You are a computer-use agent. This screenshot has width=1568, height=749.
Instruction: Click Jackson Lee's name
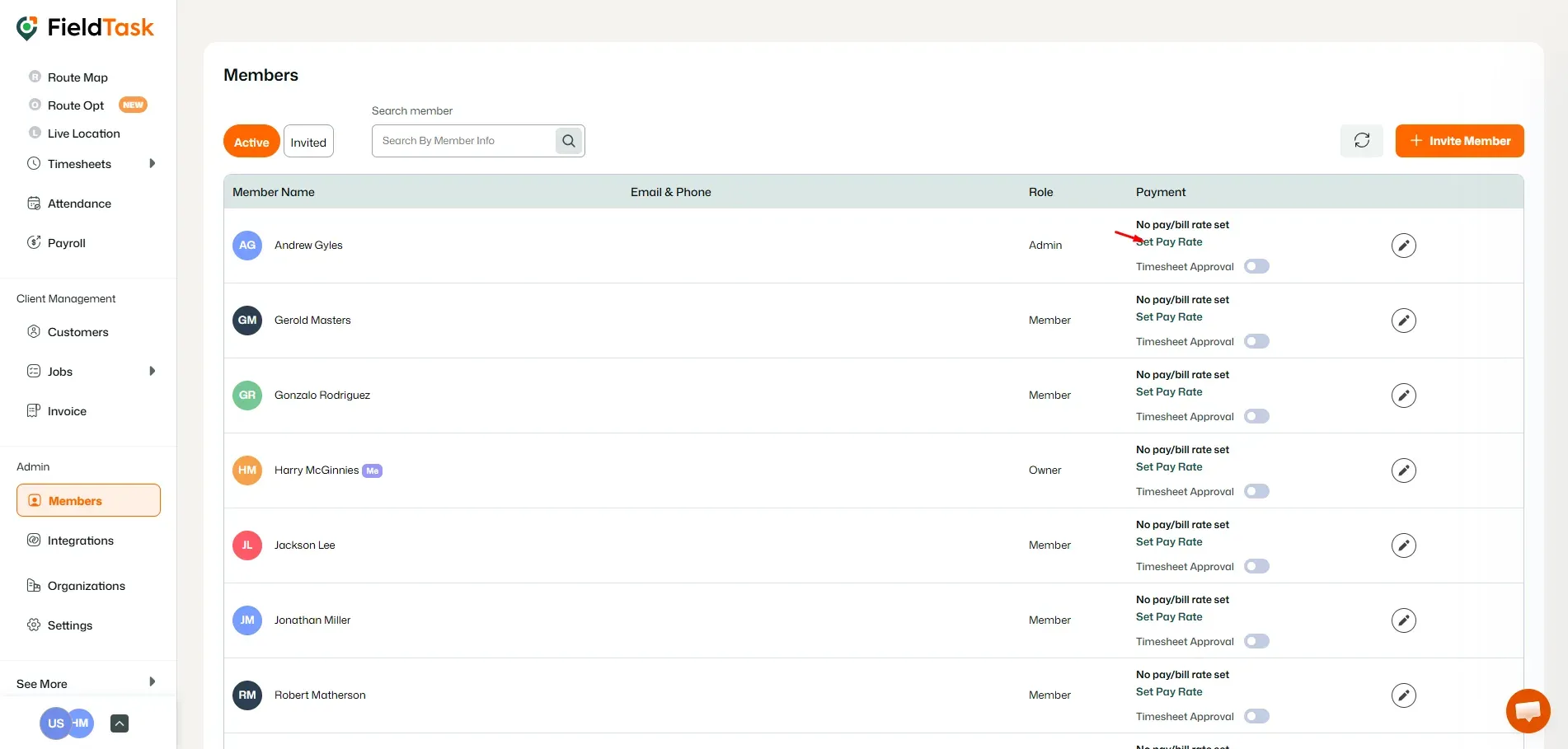tap(305, 545)
